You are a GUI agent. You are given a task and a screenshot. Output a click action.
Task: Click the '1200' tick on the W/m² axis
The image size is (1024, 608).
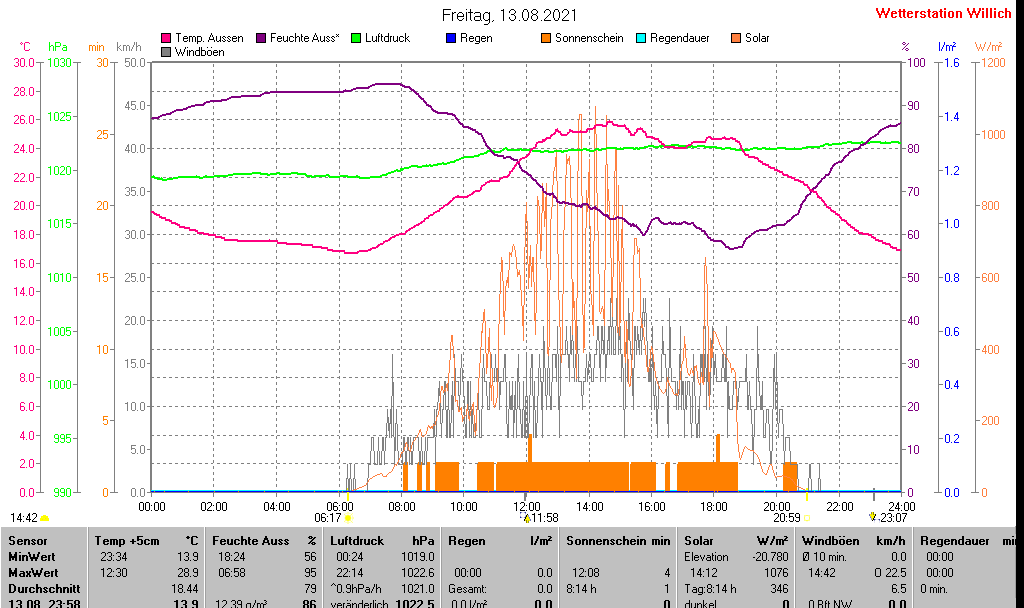click(993, 63)
